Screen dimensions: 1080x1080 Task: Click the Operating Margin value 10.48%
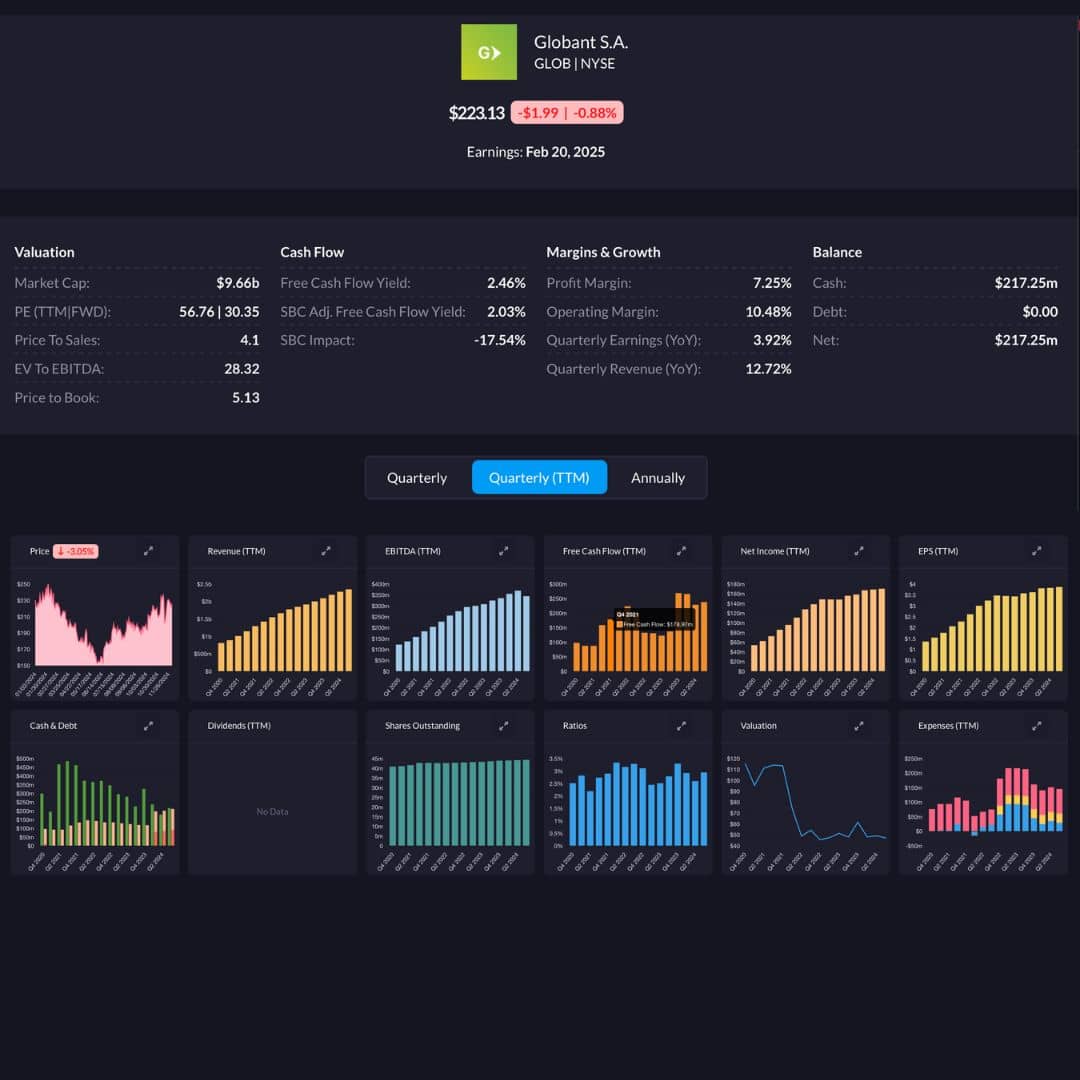(x=768, y=311)
